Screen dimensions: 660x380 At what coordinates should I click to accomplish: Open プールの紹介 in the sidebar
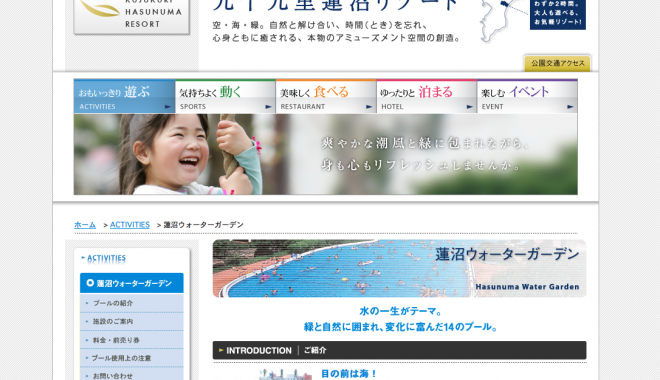pos(132,303)
